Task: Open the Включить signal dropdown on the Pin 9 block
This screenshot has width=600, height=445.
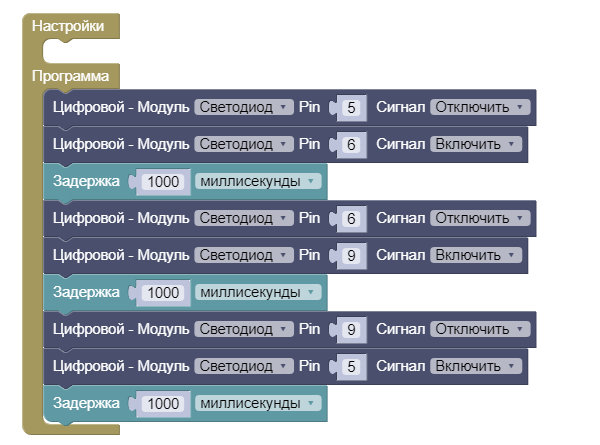Action: [x=474, y=255]
